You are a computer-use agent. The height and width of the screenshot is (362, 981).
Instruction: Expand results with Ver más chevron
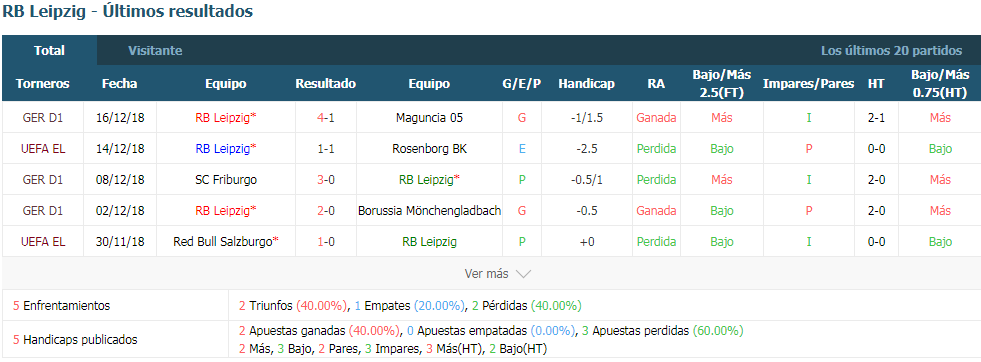pyautogui.click(x=497, y=274)
